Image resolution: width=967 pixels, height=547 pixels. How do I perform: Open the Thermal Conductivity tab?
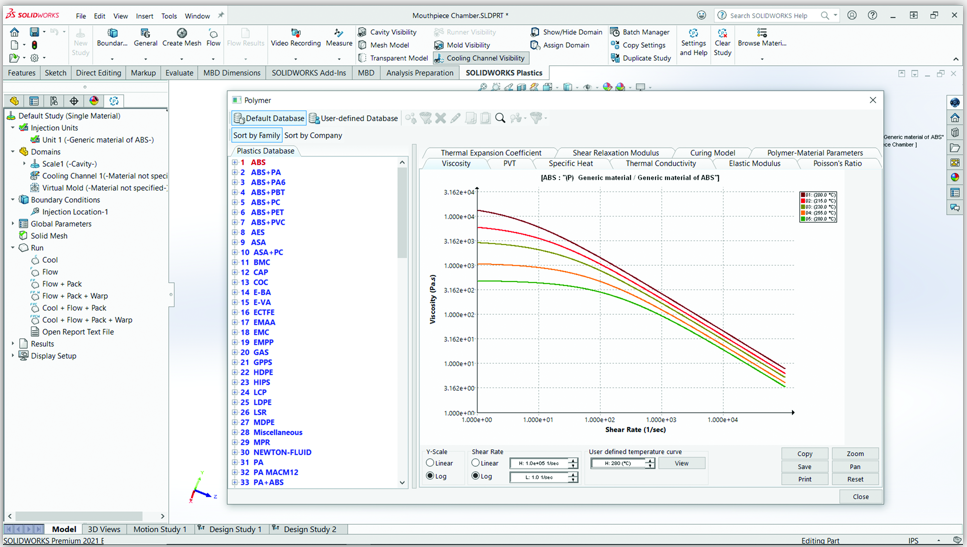[660, 163]
